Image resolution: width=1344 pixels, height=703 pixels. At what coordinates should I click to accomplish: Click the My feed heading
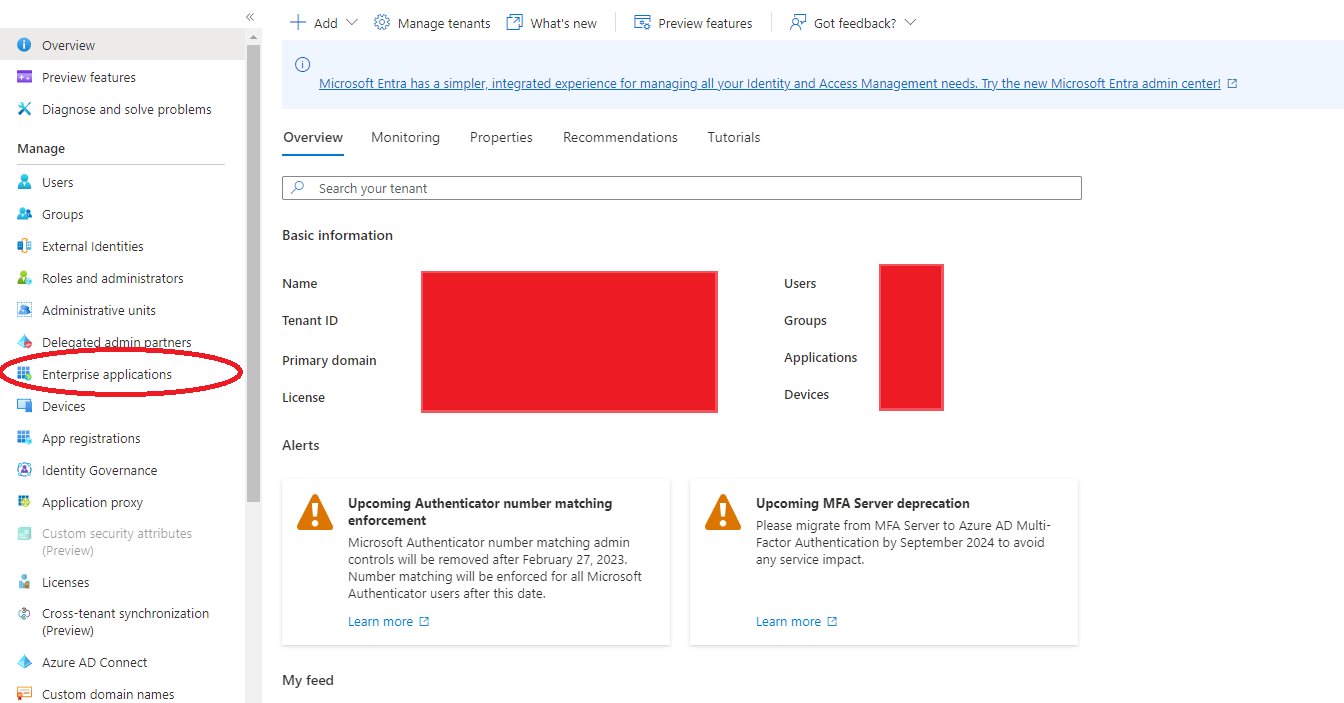point(308,680)
